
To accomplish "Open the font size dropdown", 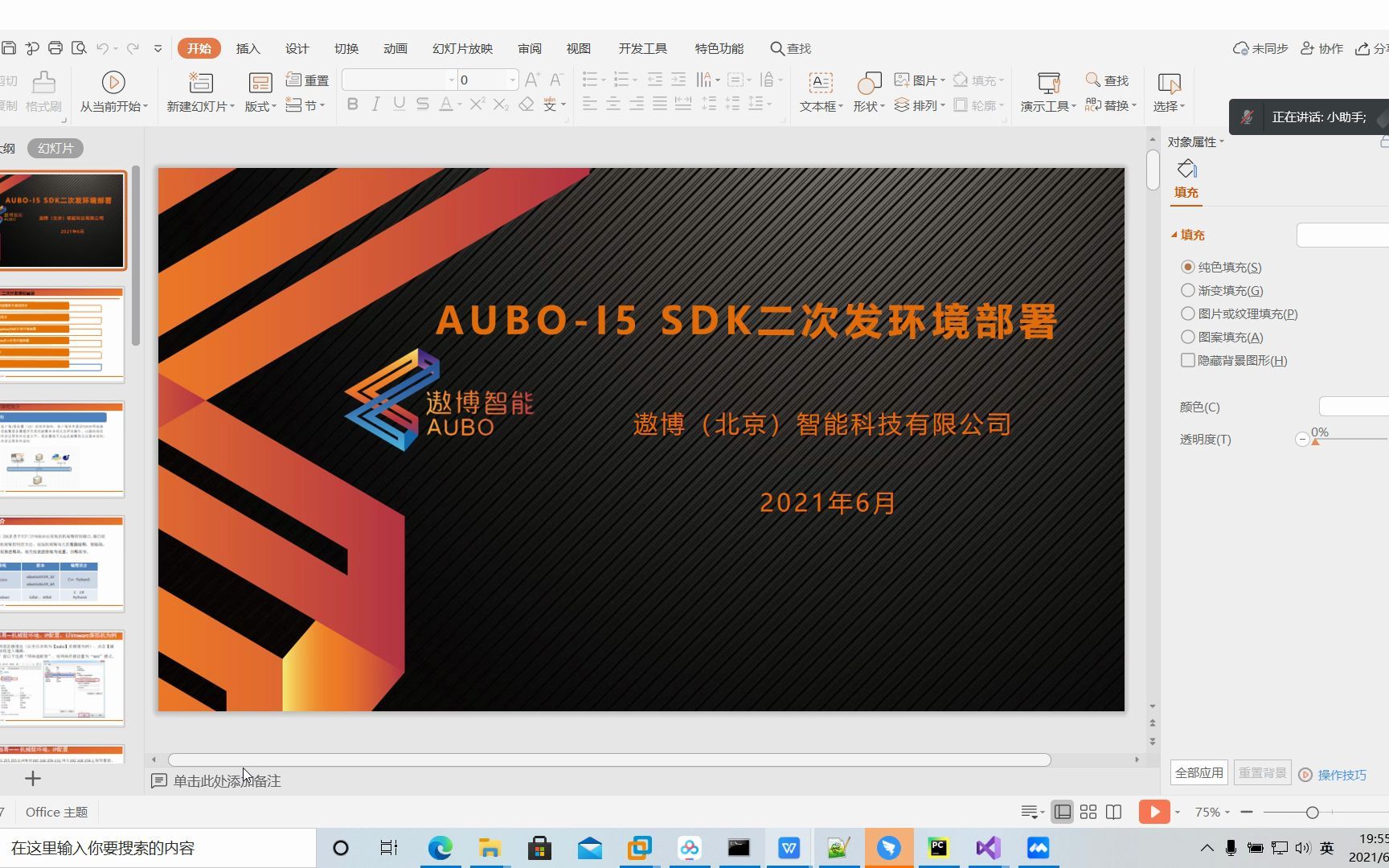I will (x=512, y=80).
